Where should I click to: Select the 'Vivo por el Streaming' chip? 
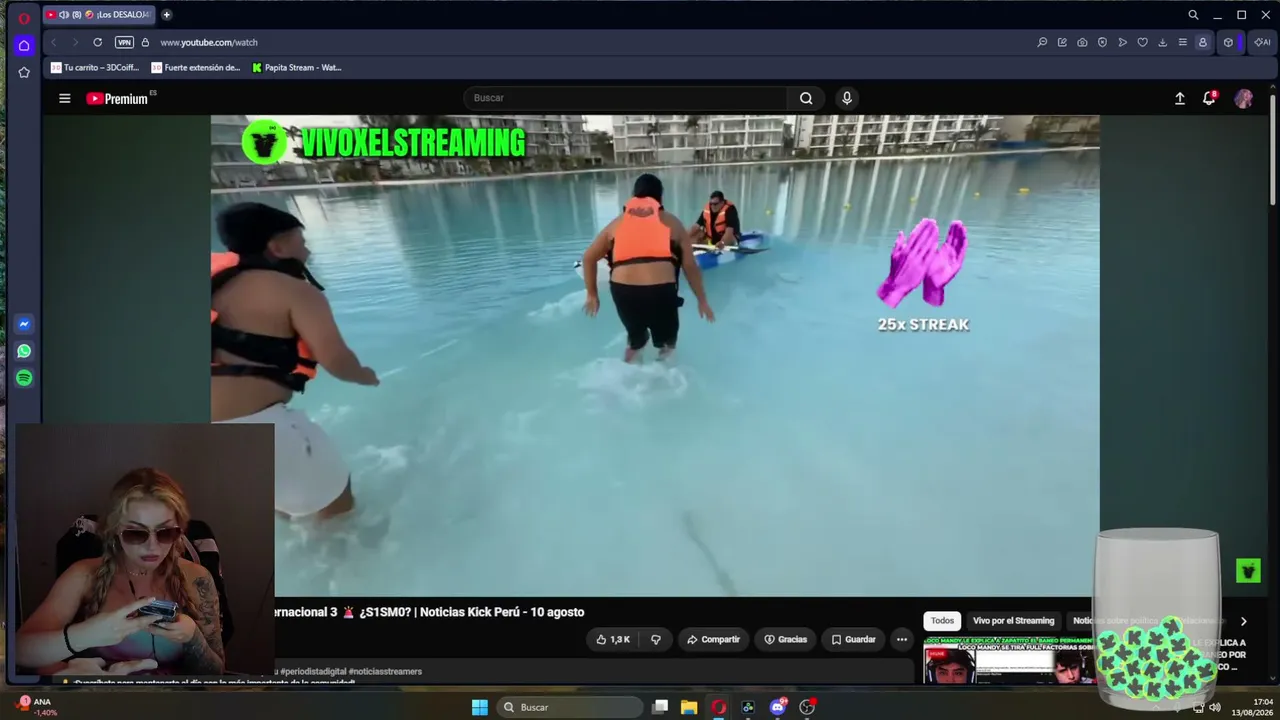point(1014,621)
